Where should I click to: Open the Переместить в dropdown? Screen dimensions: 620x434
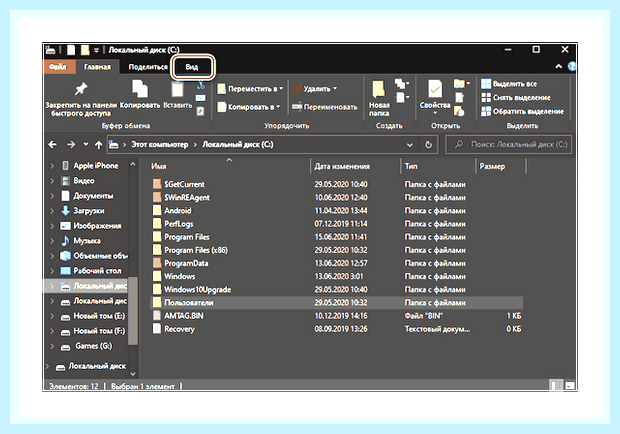pyautogui.click(x=250, y=89)
